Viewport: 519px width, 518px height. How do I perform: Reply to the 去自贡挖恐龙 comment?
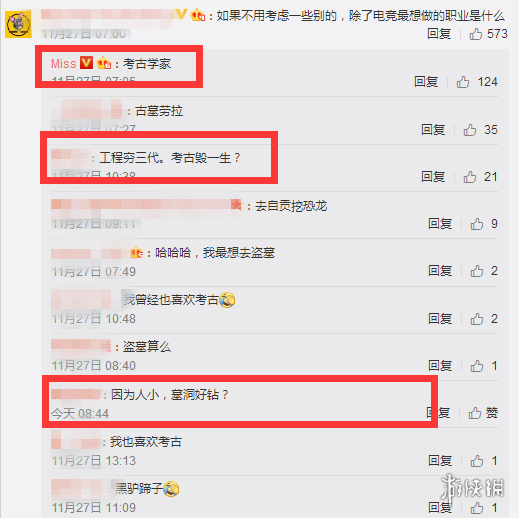click(440, 224)
